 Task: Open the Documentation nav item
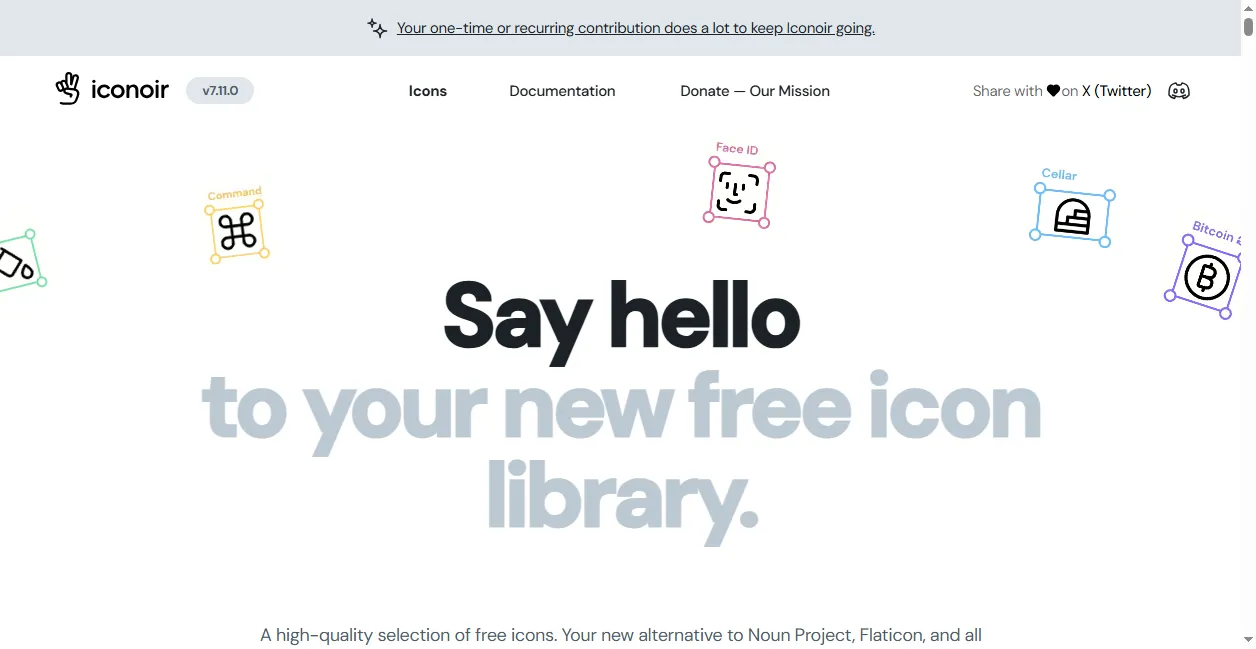tap(562, 91)
